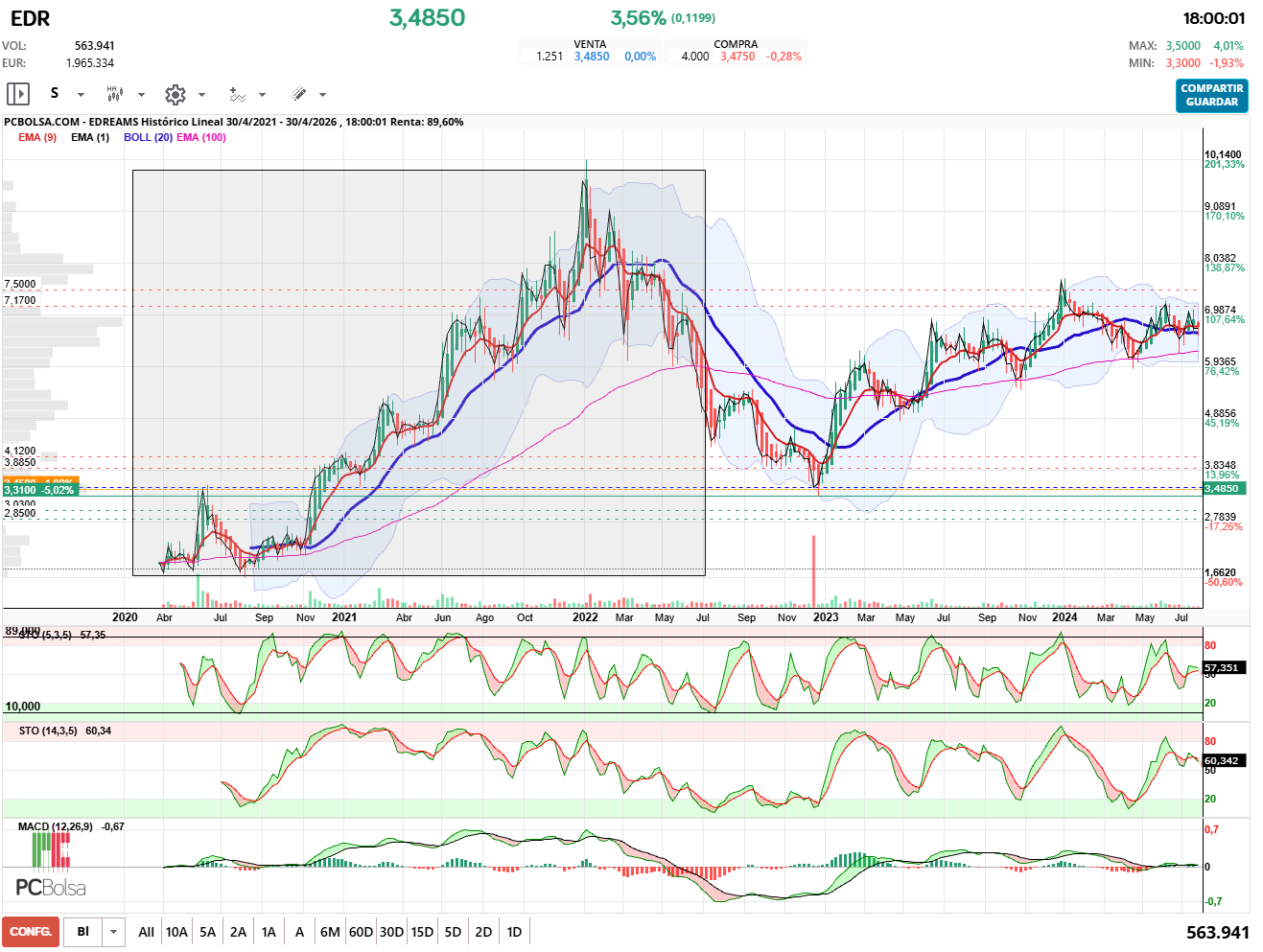Viewport: 1263px width, 952px height.
Task: Set chart range to 60D
Action: pyautogui.click(x=361, y=932)
